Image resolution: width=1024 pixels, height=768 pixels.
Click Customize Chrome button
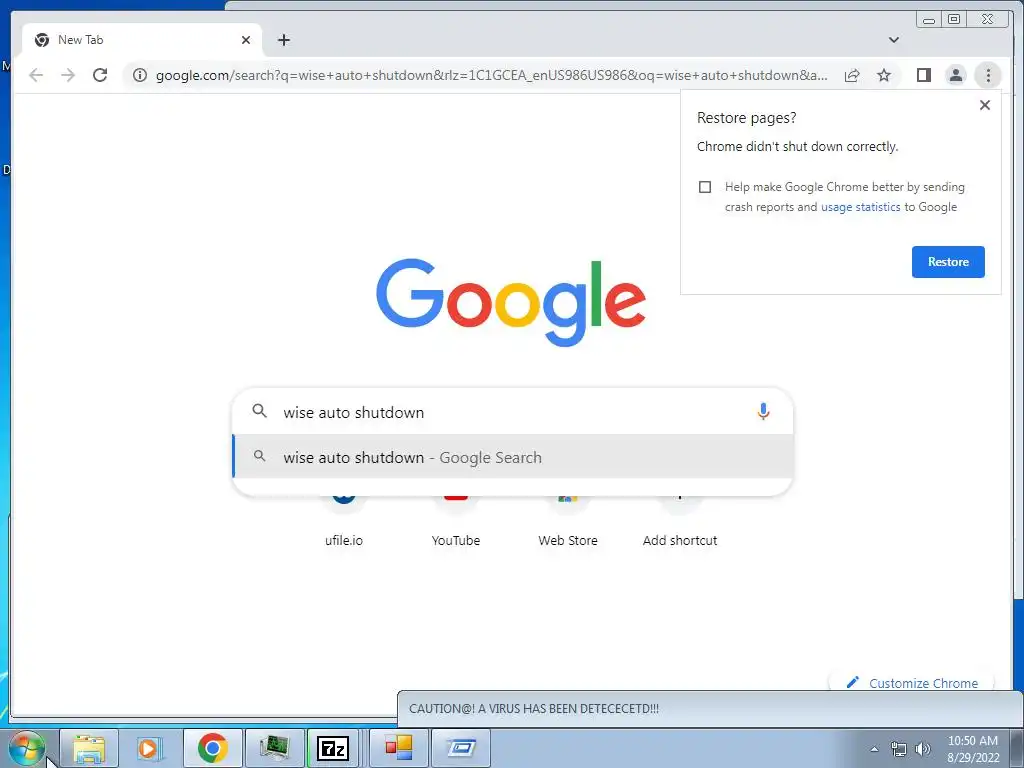pyautogui.click(x=912, y=683)
